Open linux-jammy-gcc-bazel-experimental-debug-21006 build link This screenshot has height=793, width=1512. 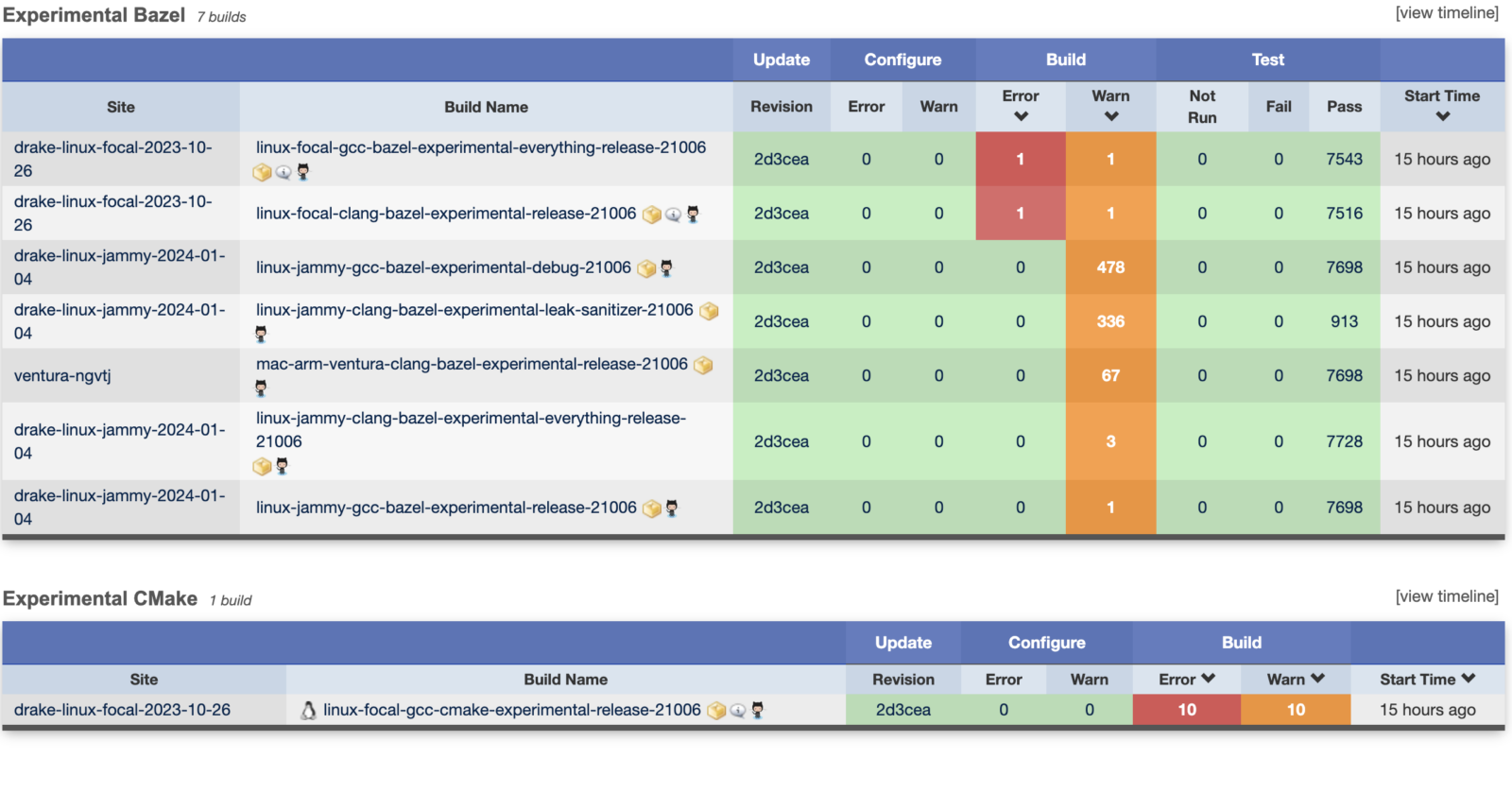click(443, 268)
